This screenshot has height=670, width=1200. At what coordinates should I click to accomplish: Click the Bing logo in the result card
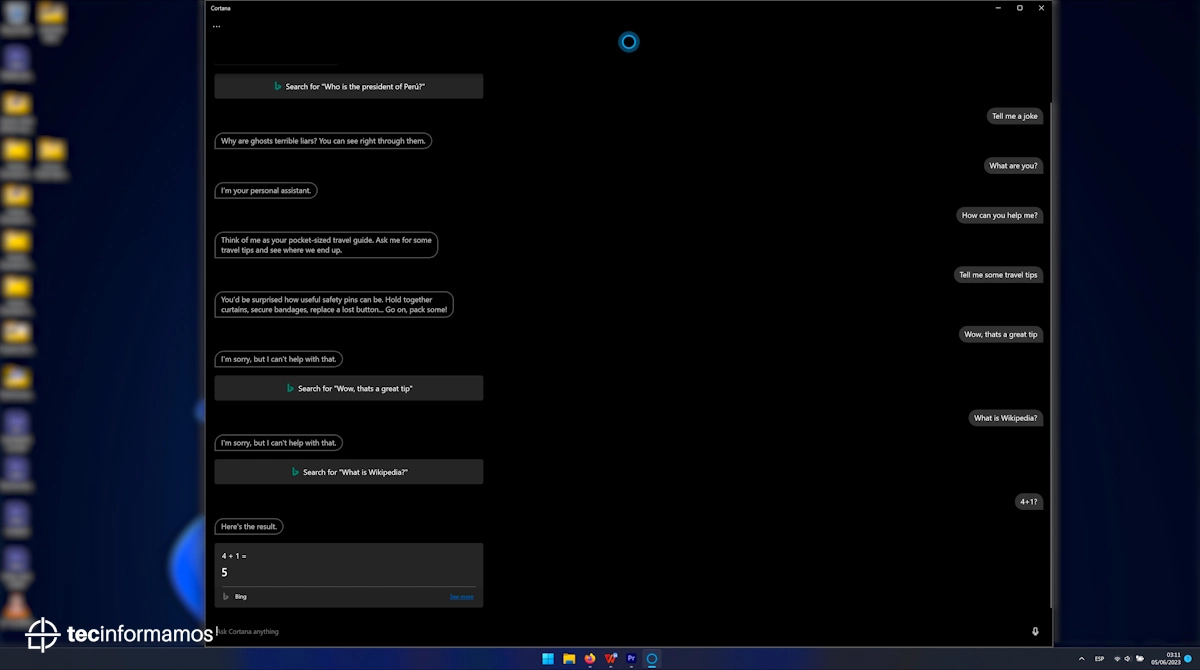(226, 596)
